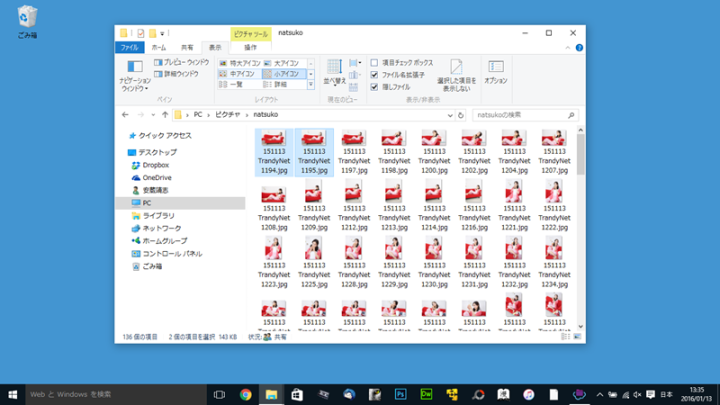Open the ファイル menu tab
The height and width of the screenshot is (405, 720).
tap(129, 47)
